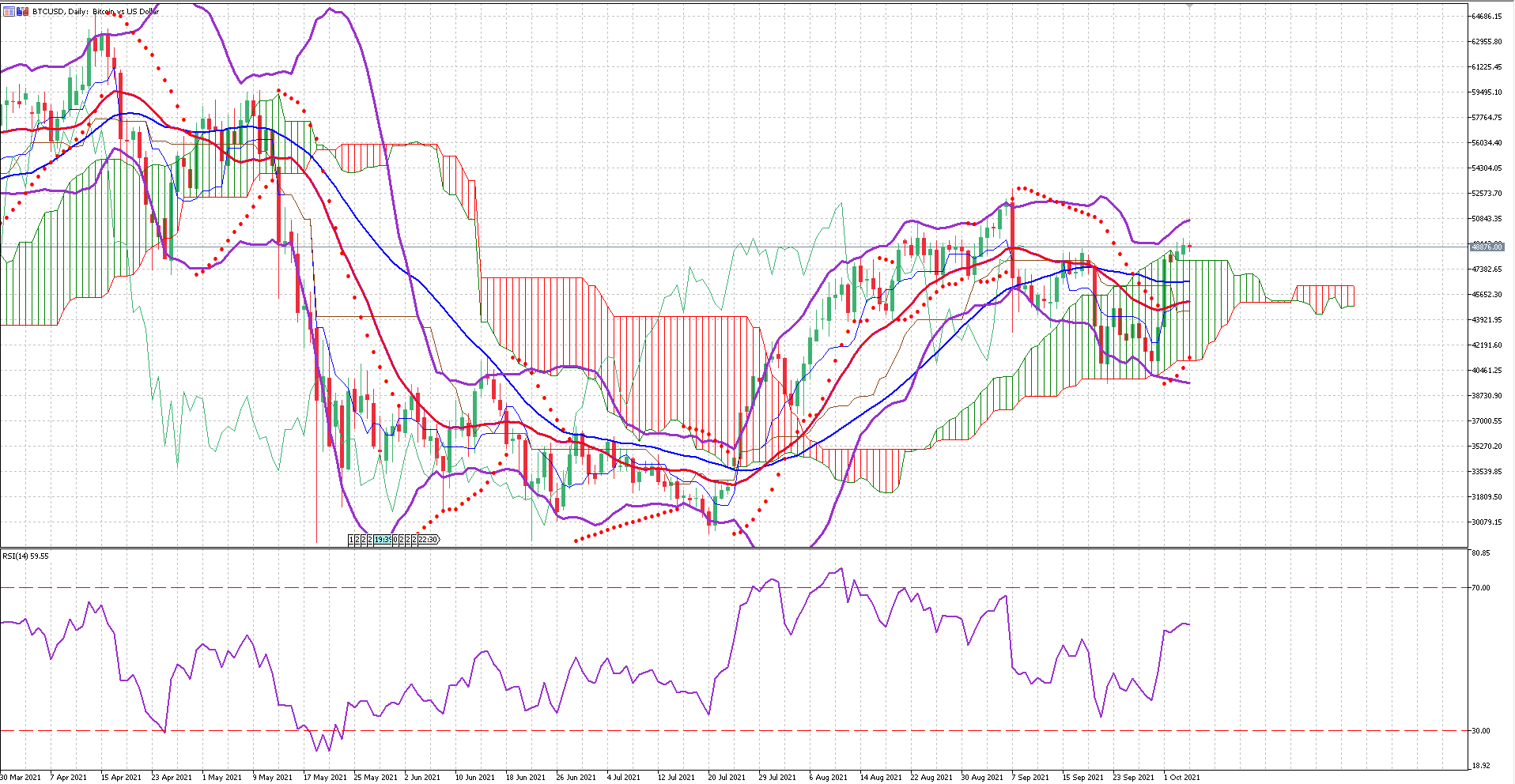Click the latest red candle on chart

(x=1189, y=247)
